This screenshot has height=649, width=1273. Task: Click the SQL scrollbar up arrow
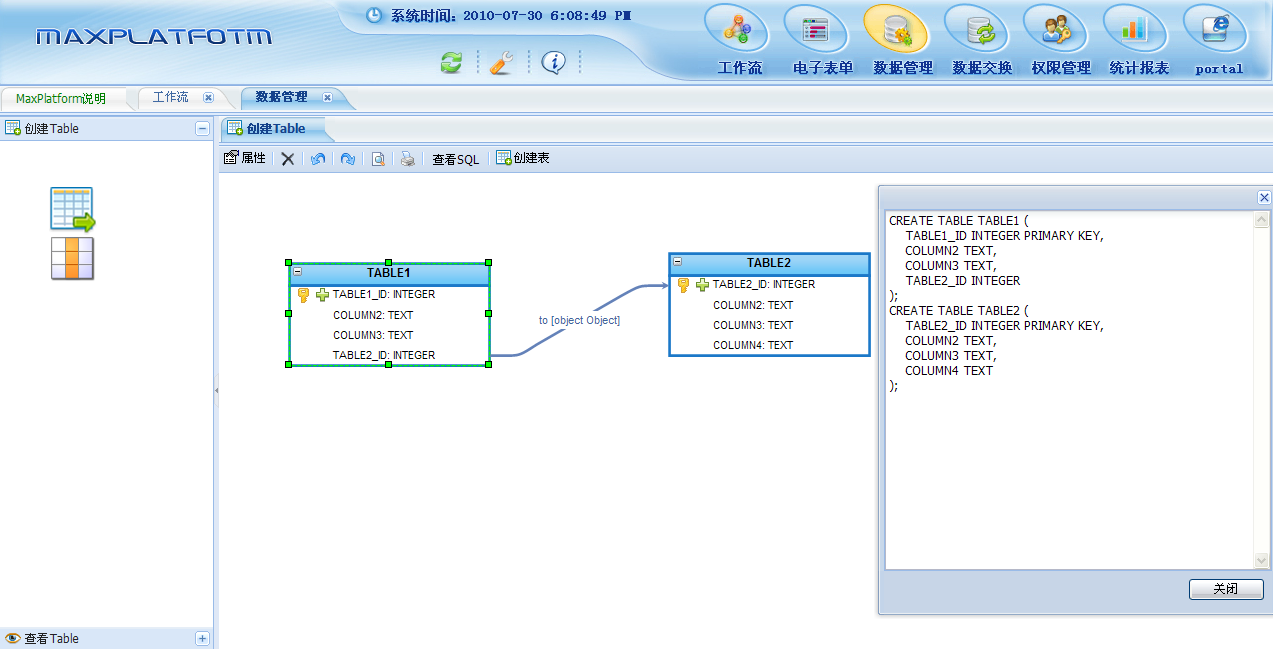tap(1262, 221)
